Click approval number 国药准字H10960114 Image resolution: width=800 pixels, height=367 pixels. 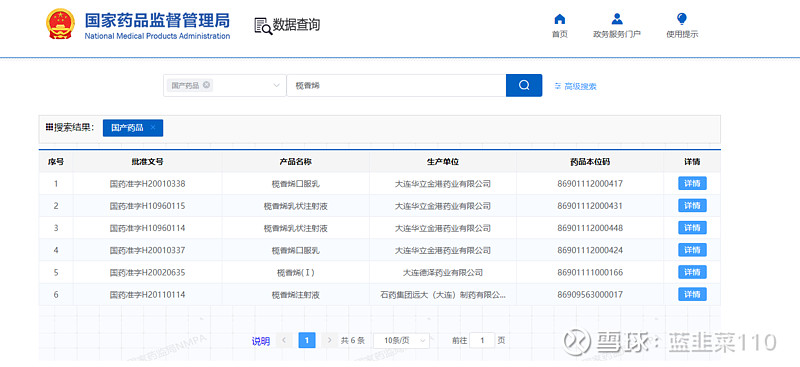[x=147, y=228]
